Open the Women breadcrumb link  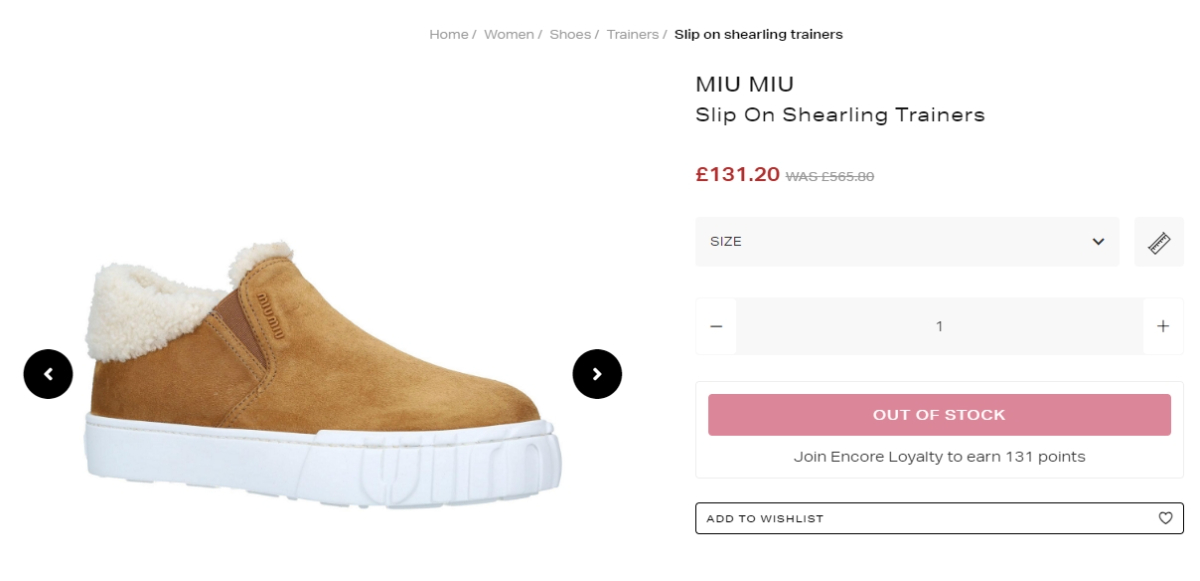coord(509,35)
